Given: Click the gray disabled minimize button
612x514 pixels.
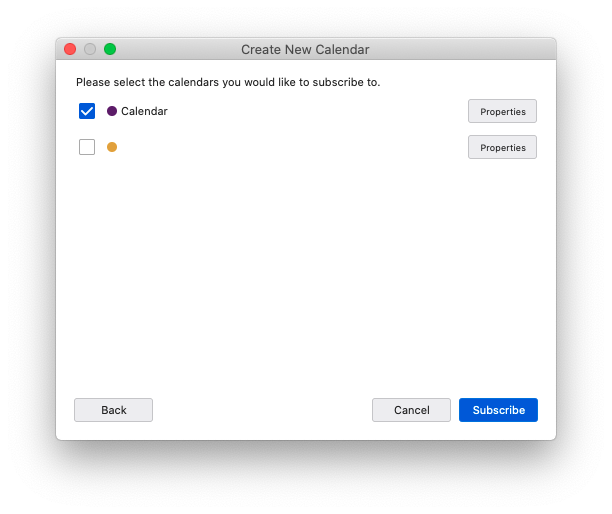Looking at the screenshot, I should [90, 49].
